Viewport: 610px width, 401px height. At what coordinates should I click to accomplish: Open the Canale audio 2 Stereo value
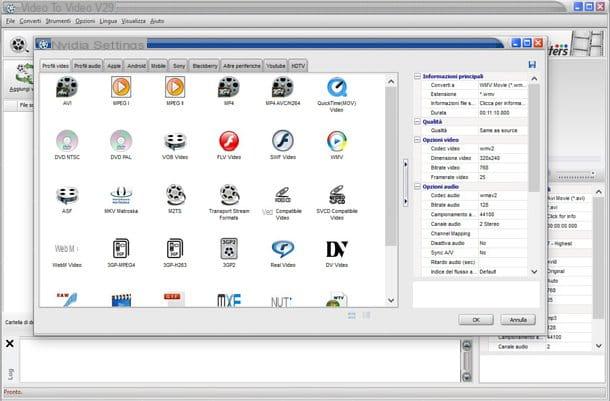click(x=502, y=224)
